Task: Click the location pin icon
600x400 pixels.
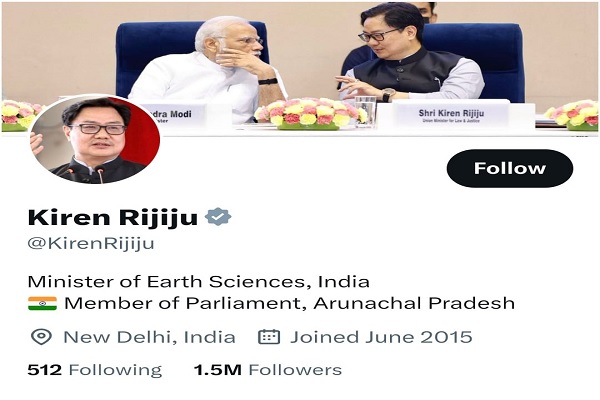Action: click(x=41, y=337)
